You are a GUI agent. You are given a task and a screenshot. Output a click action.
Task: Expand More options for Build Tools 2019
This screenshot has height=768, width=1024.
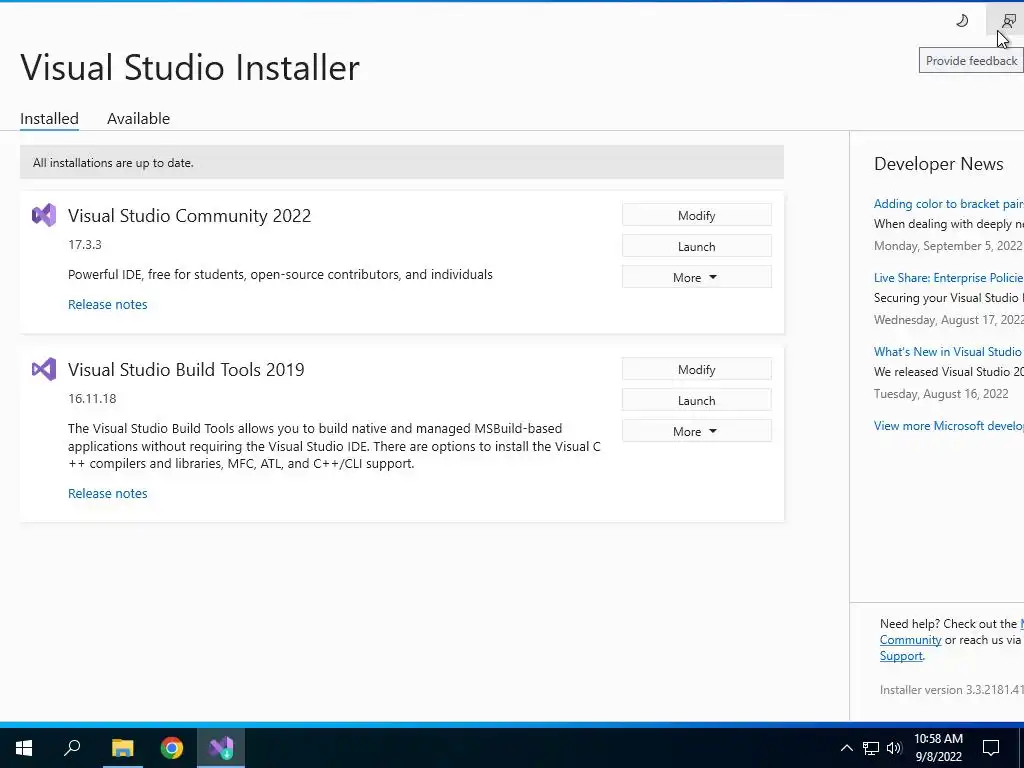coord(696,431)
